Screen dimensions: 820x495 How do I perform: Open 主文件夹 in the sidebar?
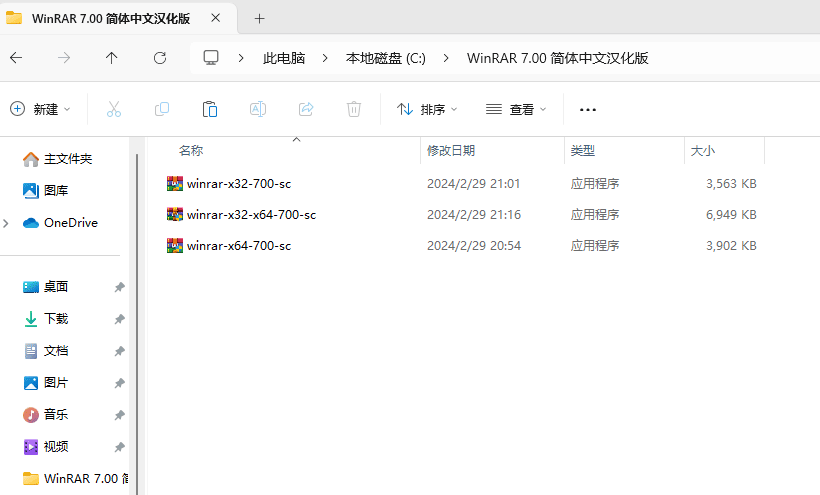coord(58,159)
